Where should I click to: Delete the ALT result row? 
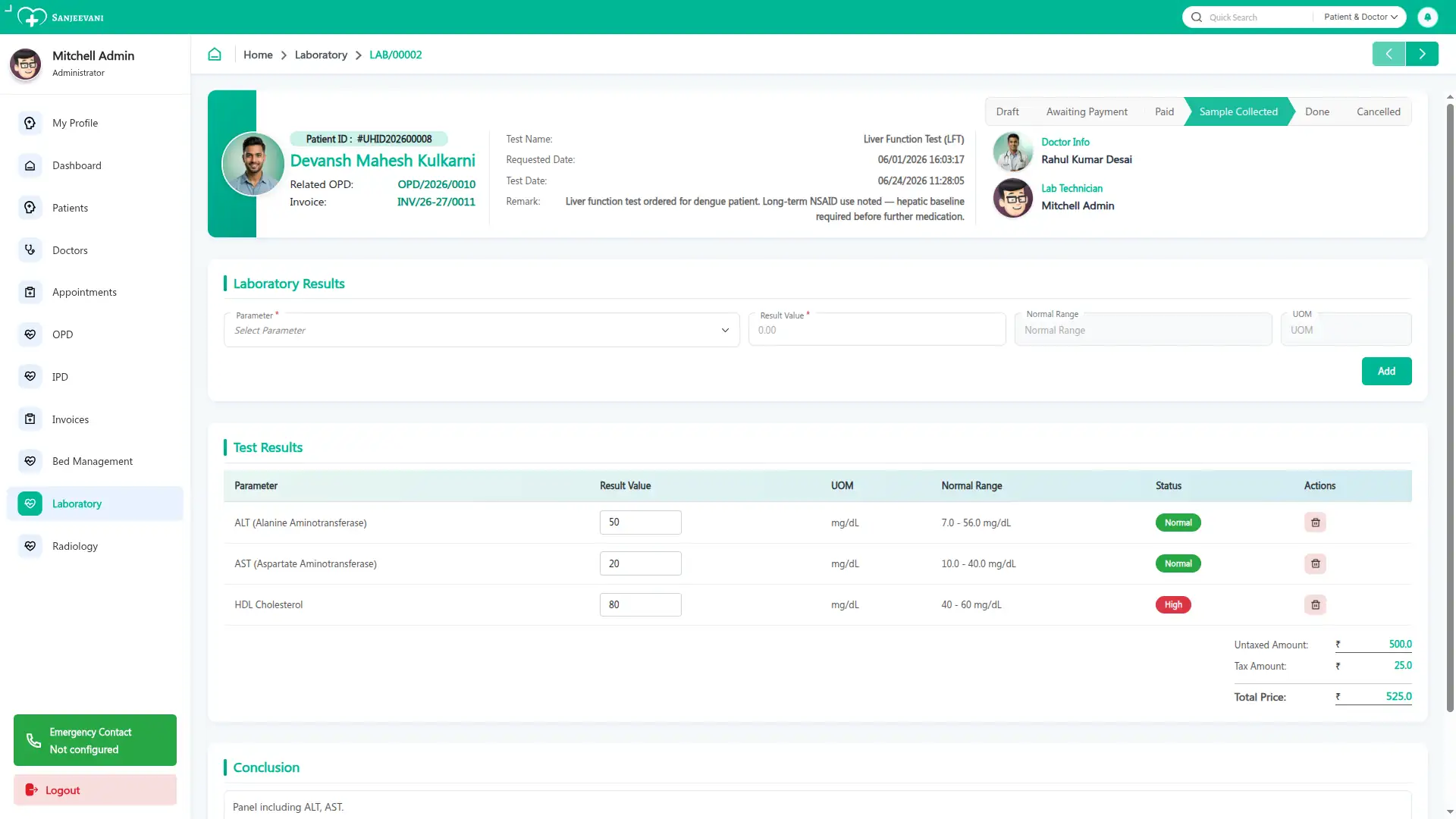(x=1316, y=522)
